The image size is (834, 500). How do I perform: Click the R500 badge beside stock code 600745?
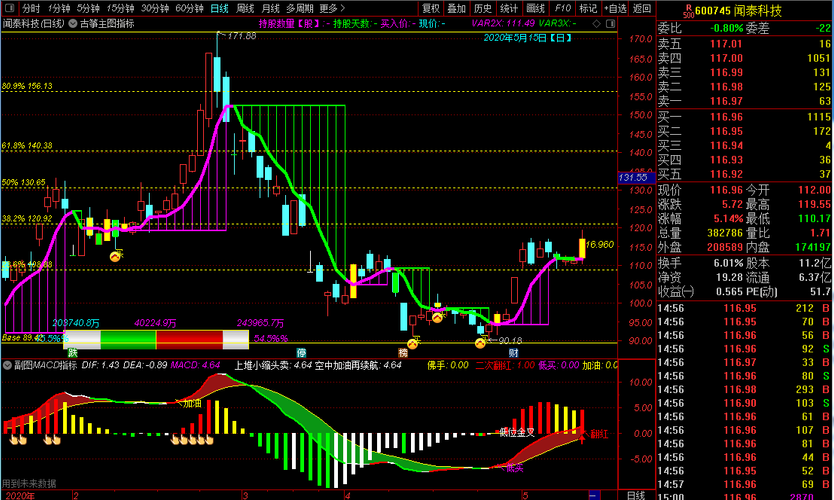689,11
